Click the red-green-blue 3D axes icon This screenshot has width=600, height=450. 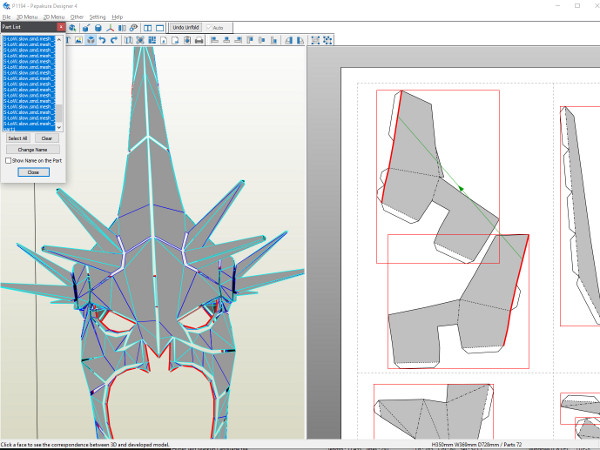click(110, 28)
